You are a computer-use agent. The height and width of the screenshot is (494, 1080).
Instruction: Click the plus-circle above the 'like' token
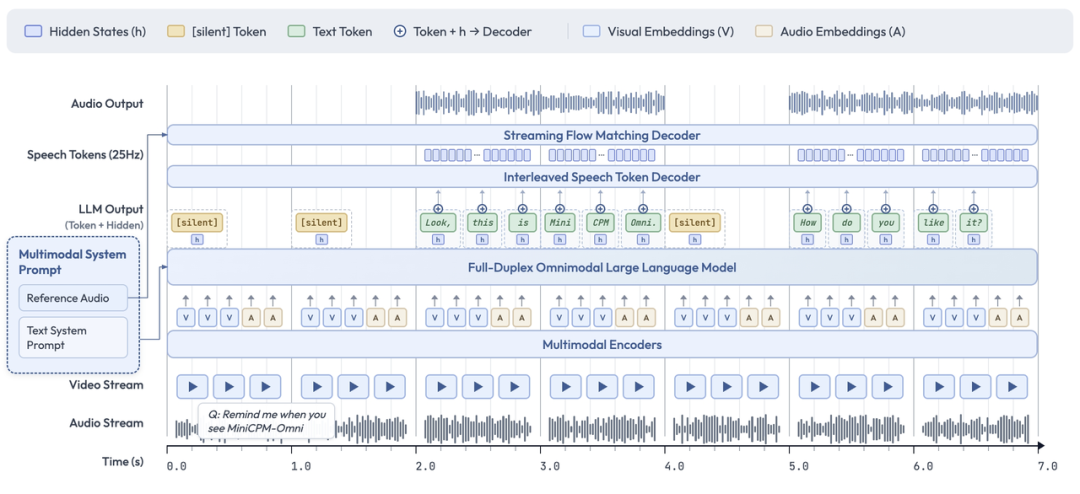933,208
